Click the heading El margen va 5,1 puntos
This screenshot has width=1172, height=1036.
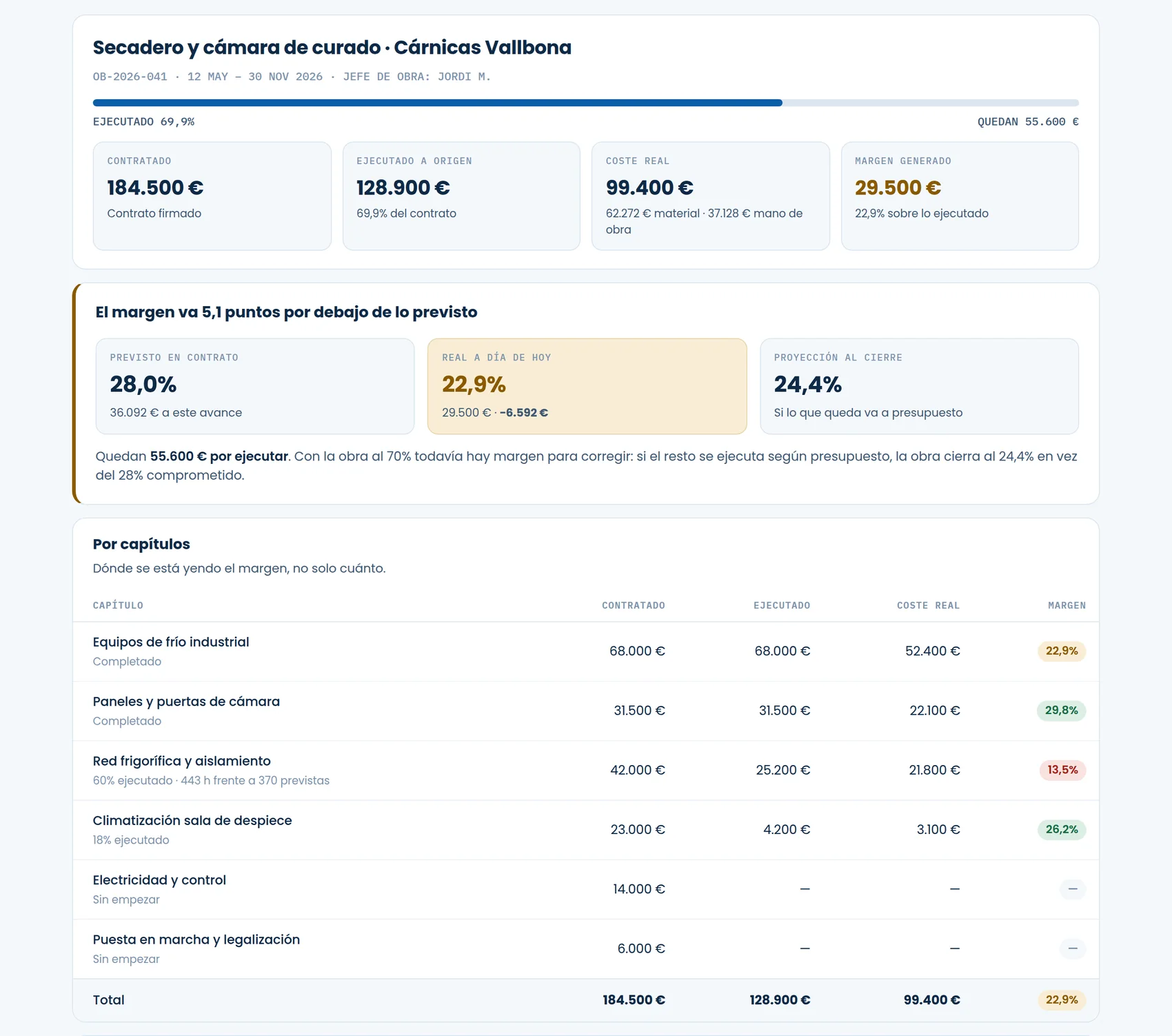click(286, 312)
